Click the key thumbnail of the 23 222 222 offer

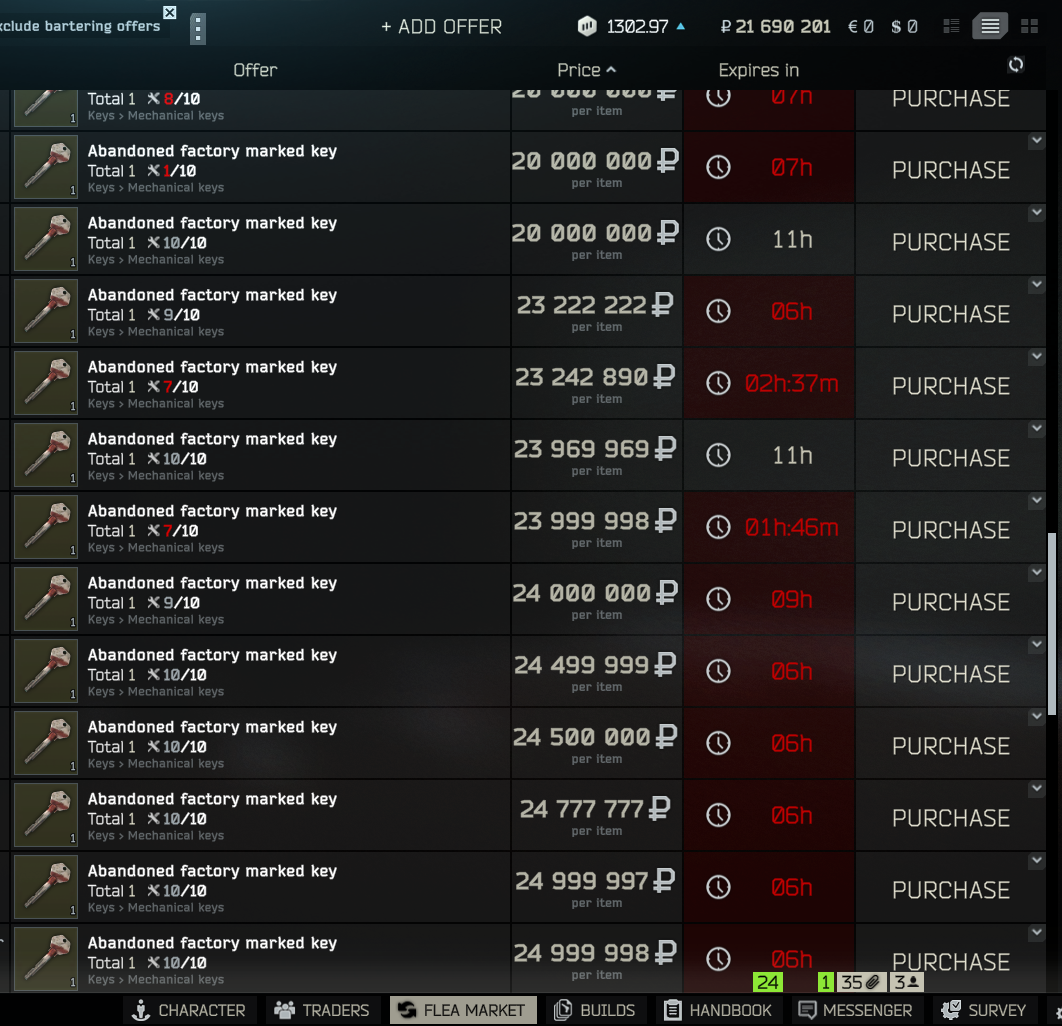click(45, 312)
